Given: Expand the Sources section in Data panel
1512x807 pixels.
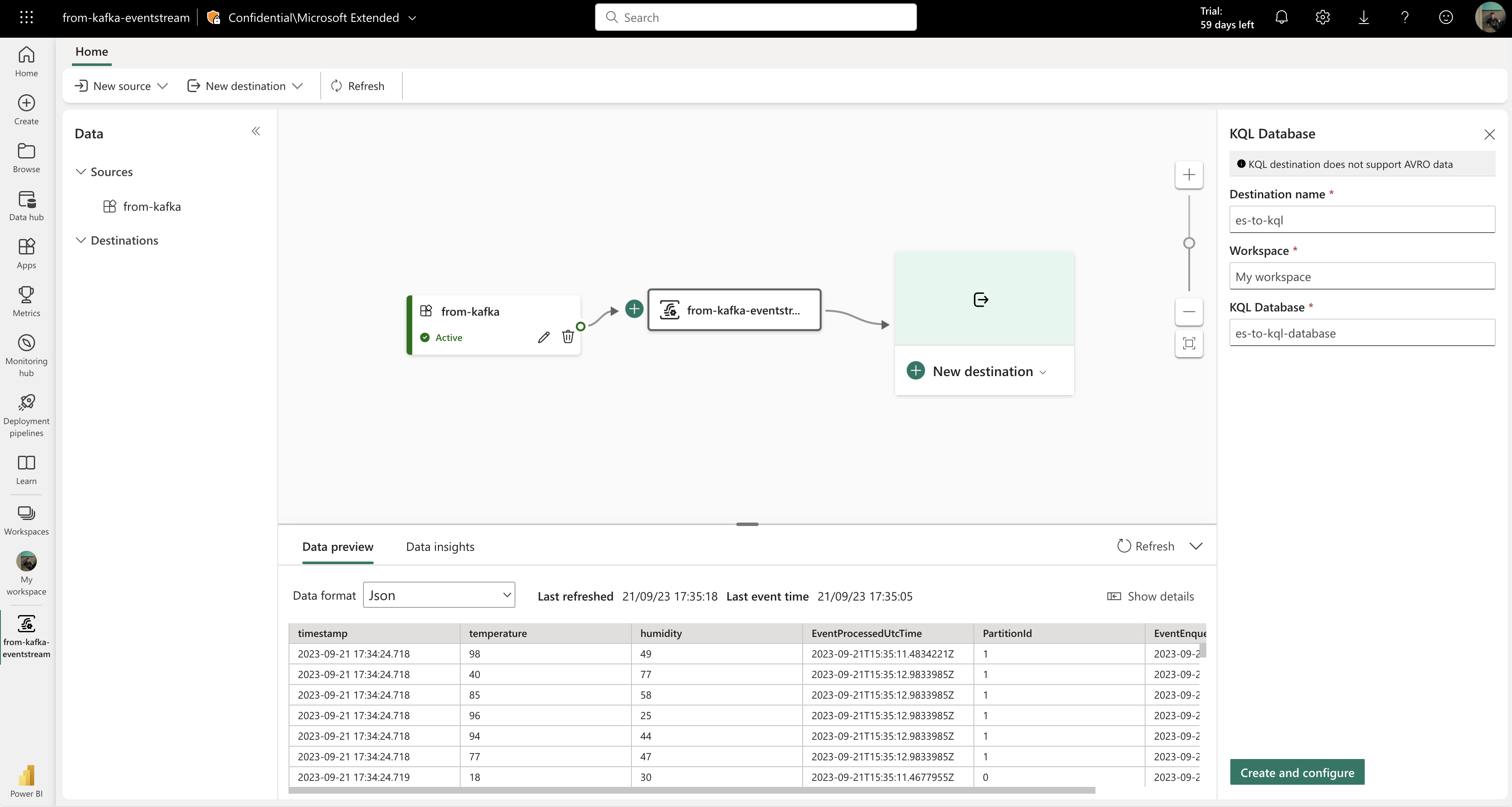Looking at the screenshot, I should pyautogui.click(x=80, y=171).
